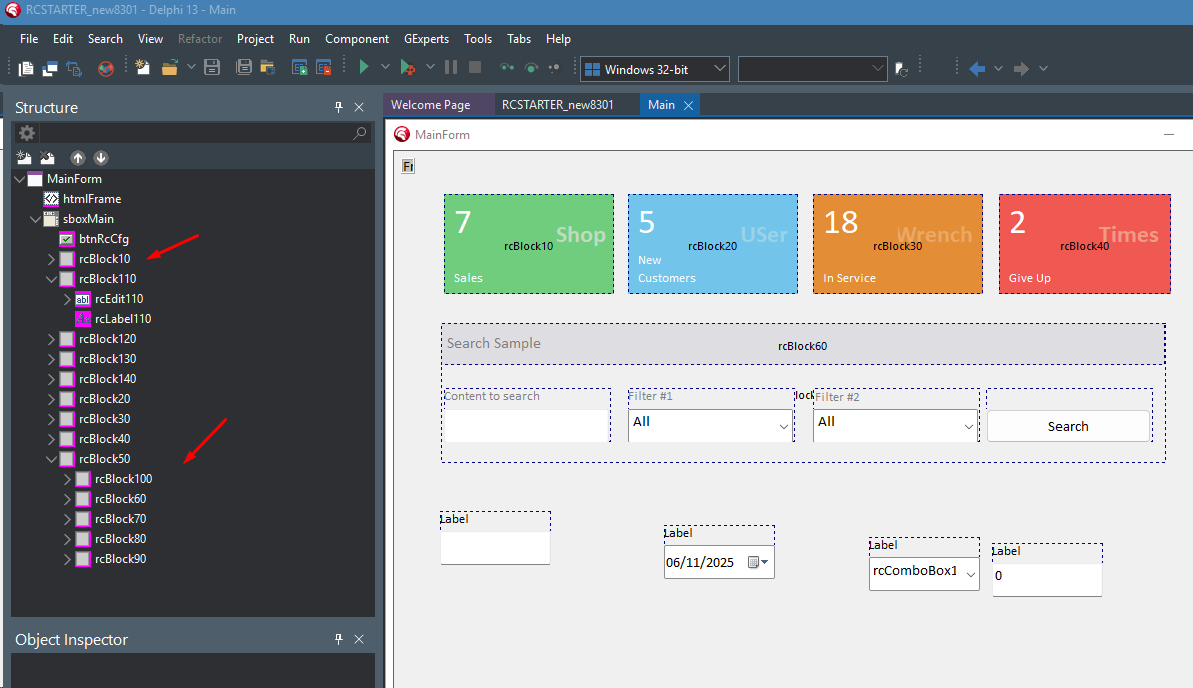Switch to the Welcome Page tab

[430, 105]
